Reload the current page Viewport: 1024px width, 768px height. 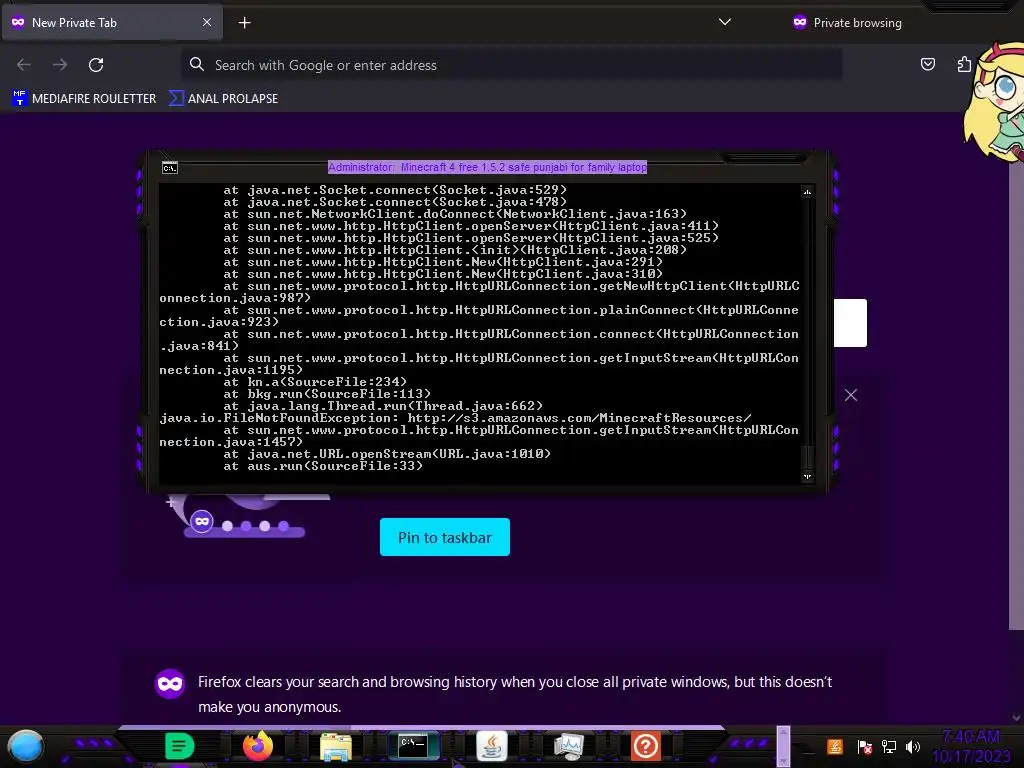click(x=96, y=65)
